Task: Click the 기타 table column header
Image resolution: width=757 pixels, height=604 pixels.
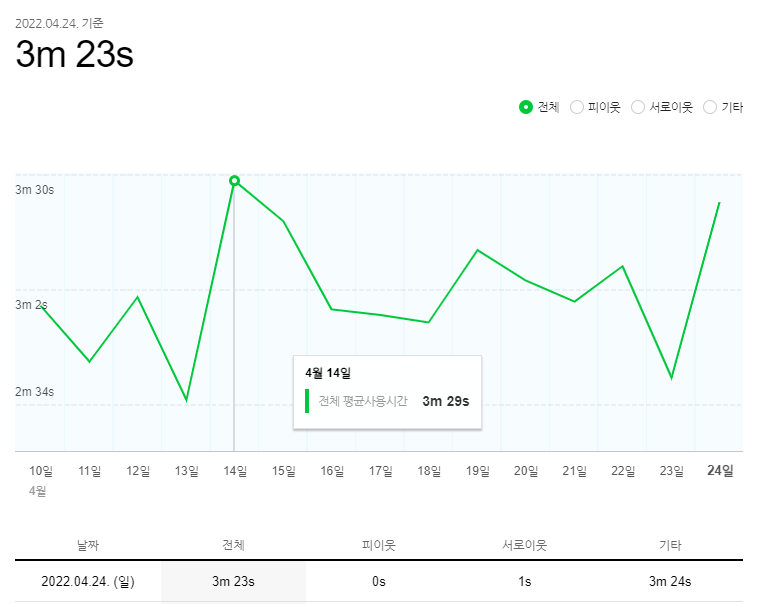Action: (x=670, y=545)
